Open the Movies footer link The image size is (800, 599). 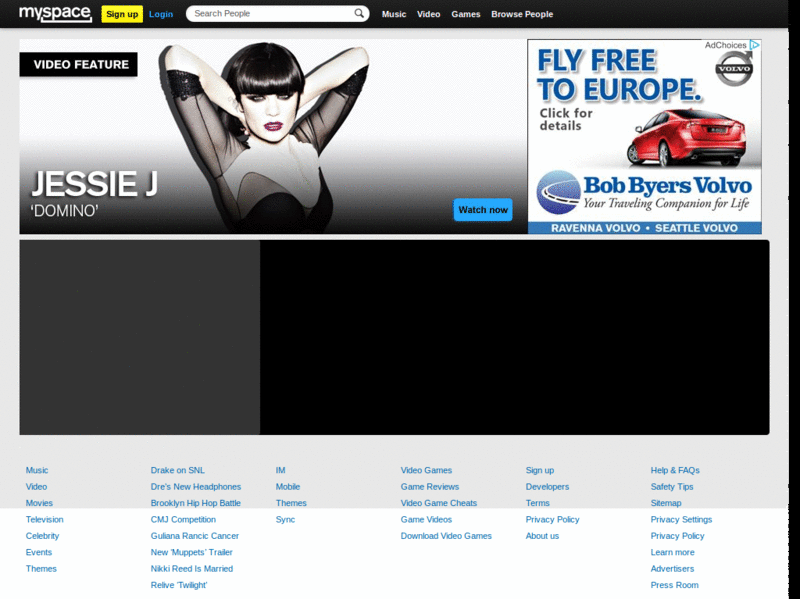pos(39,503)
